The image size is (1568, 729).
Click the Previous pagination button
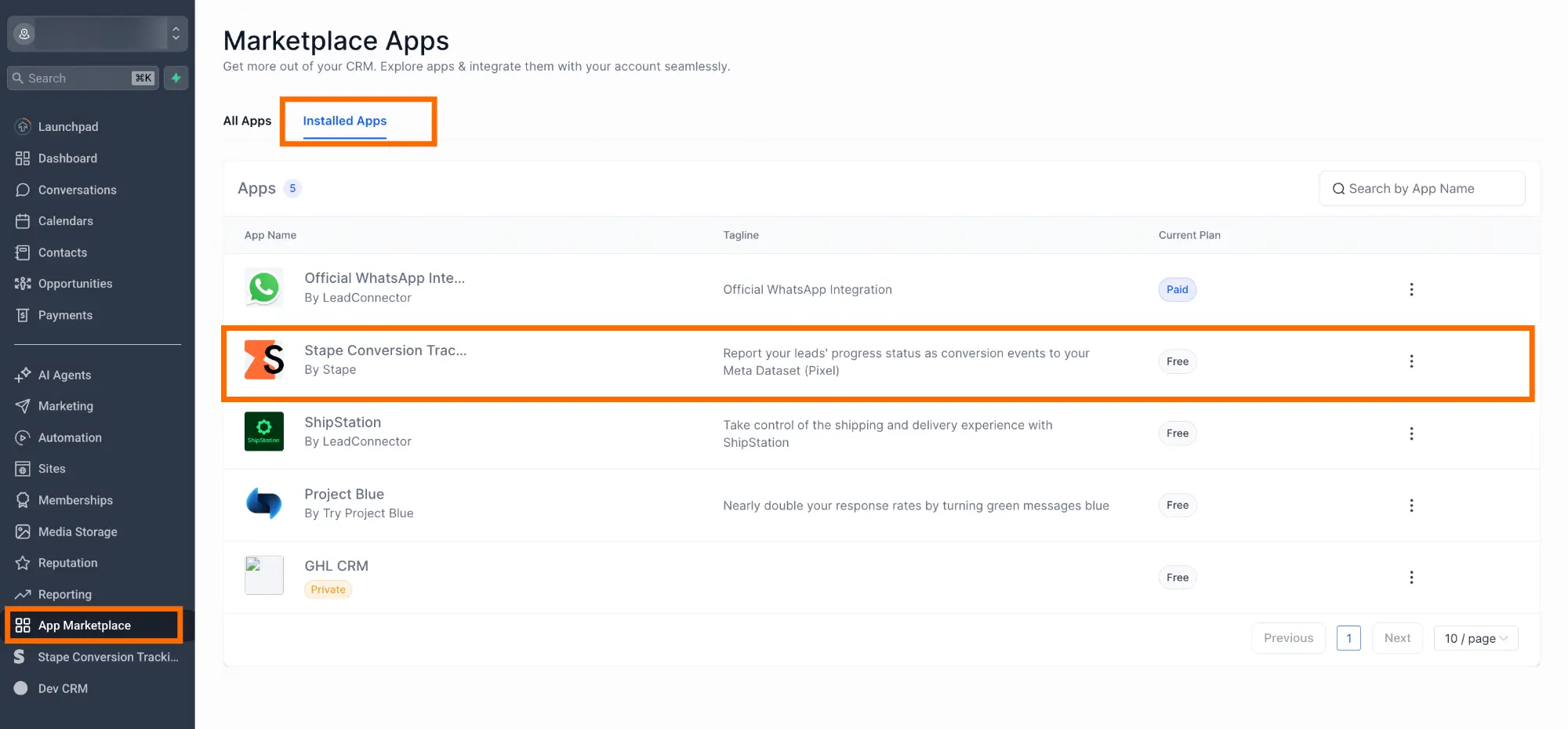1288,637
